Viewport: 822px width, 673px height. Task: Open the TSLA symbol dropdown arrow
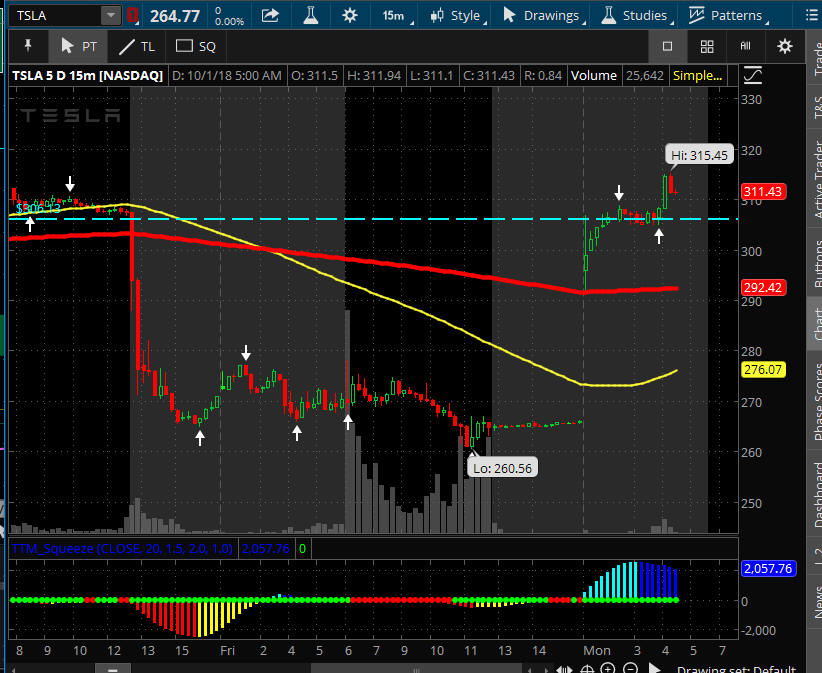tap(110, 15)
